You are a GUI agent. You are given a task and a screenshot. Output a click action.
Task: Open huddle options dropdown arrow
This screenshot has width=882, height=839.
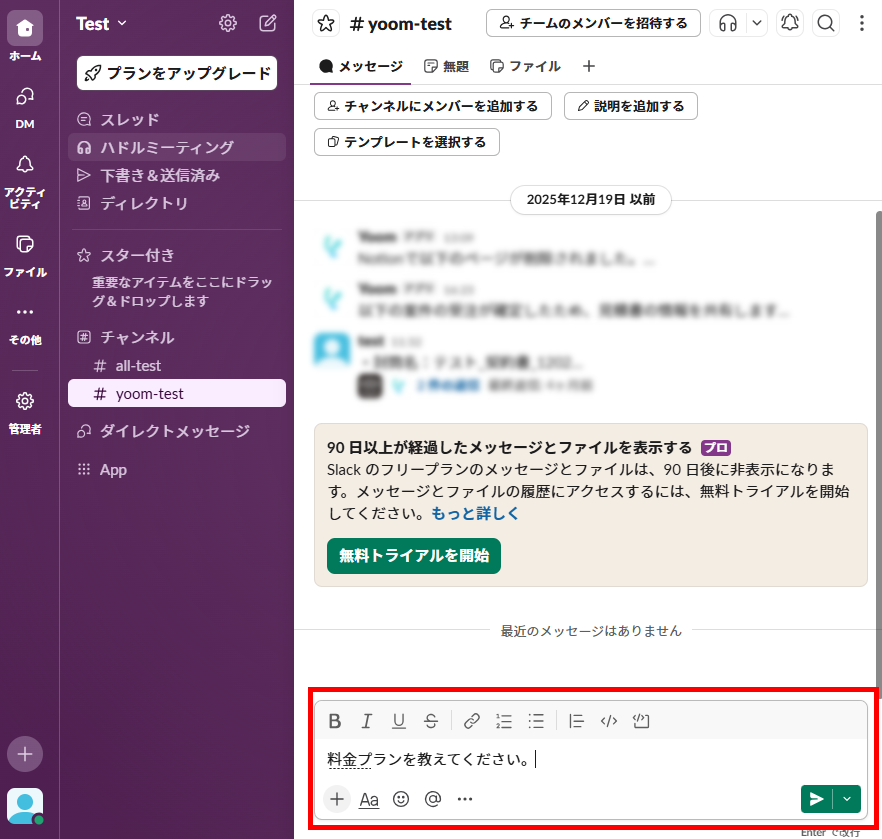pyautogui.click(x=757, y=23)
